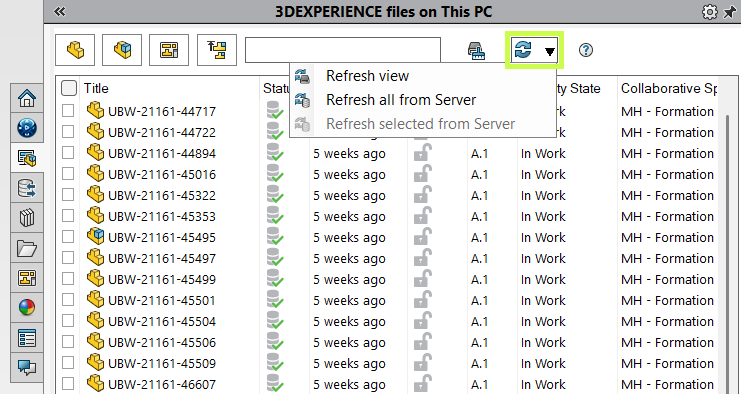Click the tree structure view icon
The width and height of the screenshot is (741, 394).
217,50
